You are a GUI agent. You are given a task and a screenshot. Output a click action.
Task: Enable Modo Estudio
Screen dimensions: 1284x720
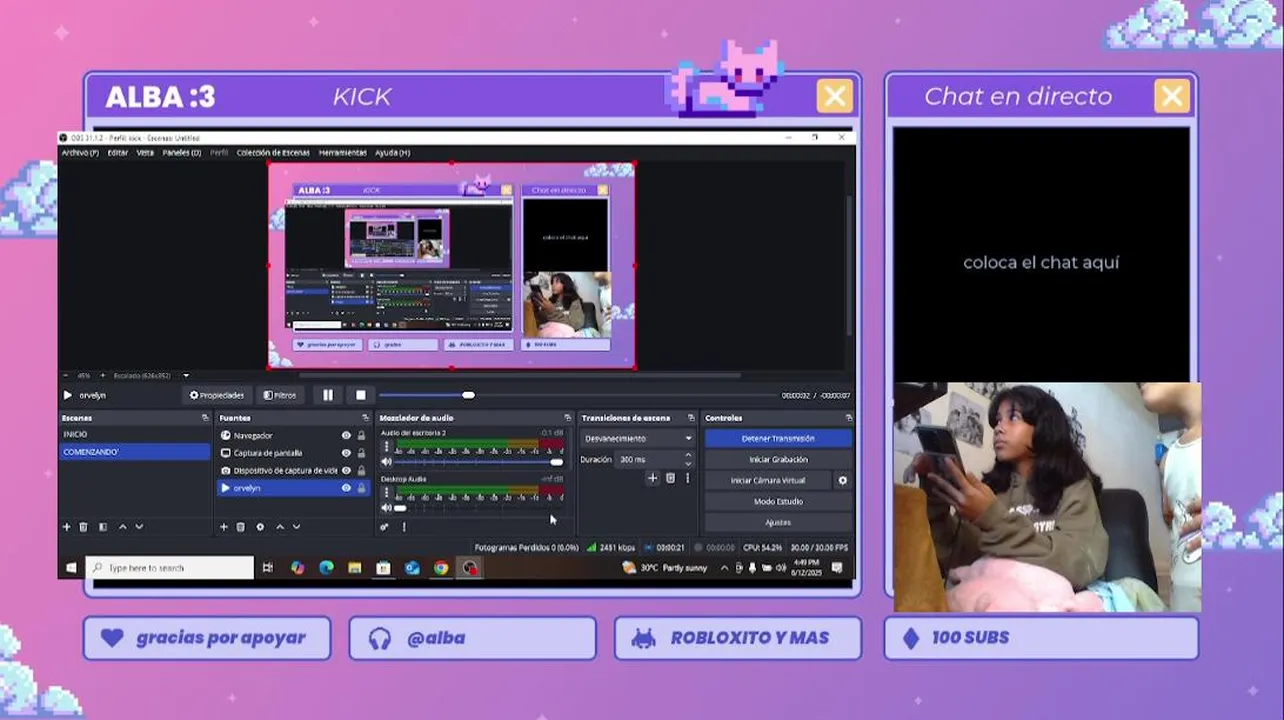tap(778, 501)
